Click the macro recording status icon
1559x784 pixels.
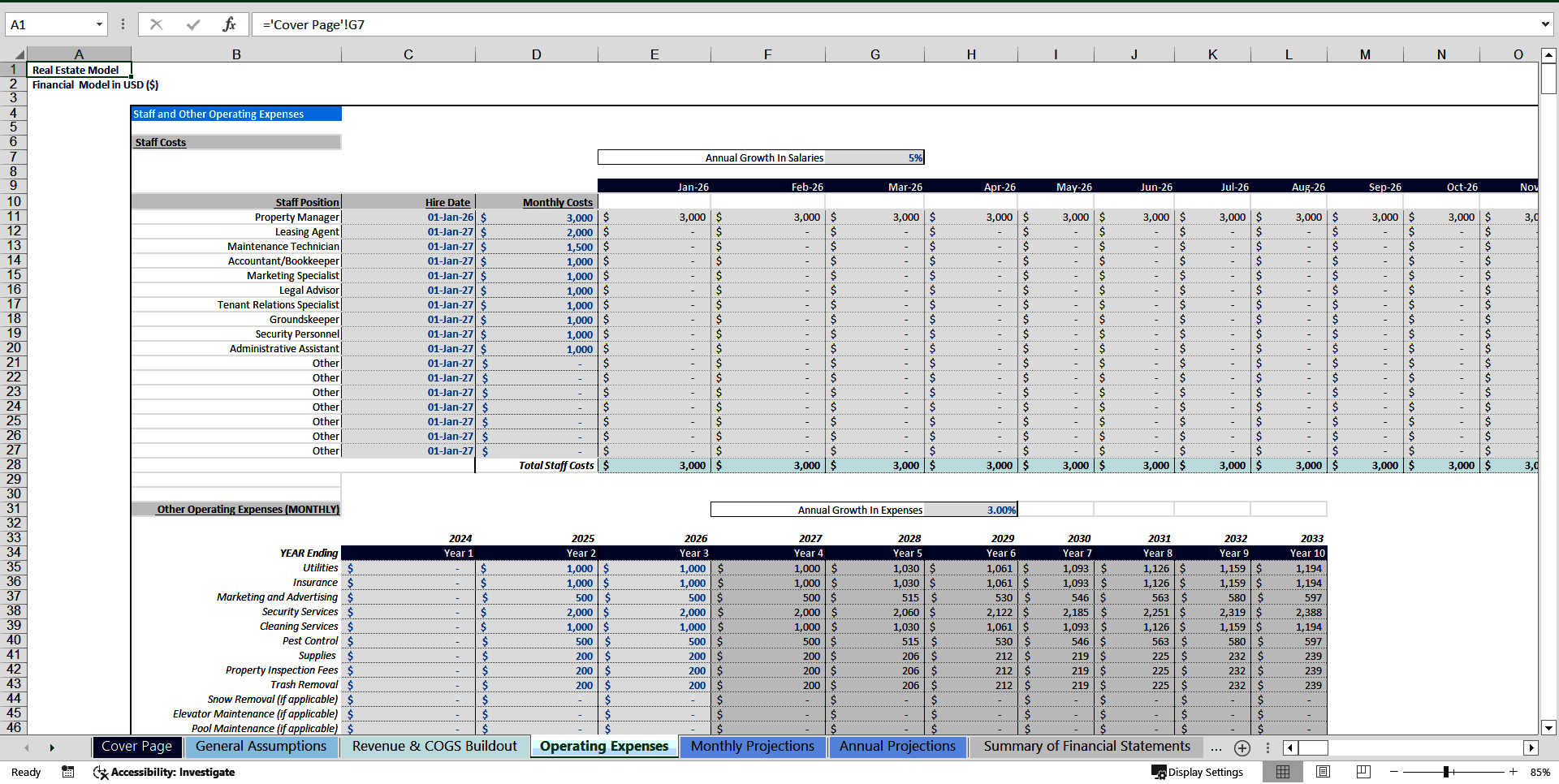point(68,772)
